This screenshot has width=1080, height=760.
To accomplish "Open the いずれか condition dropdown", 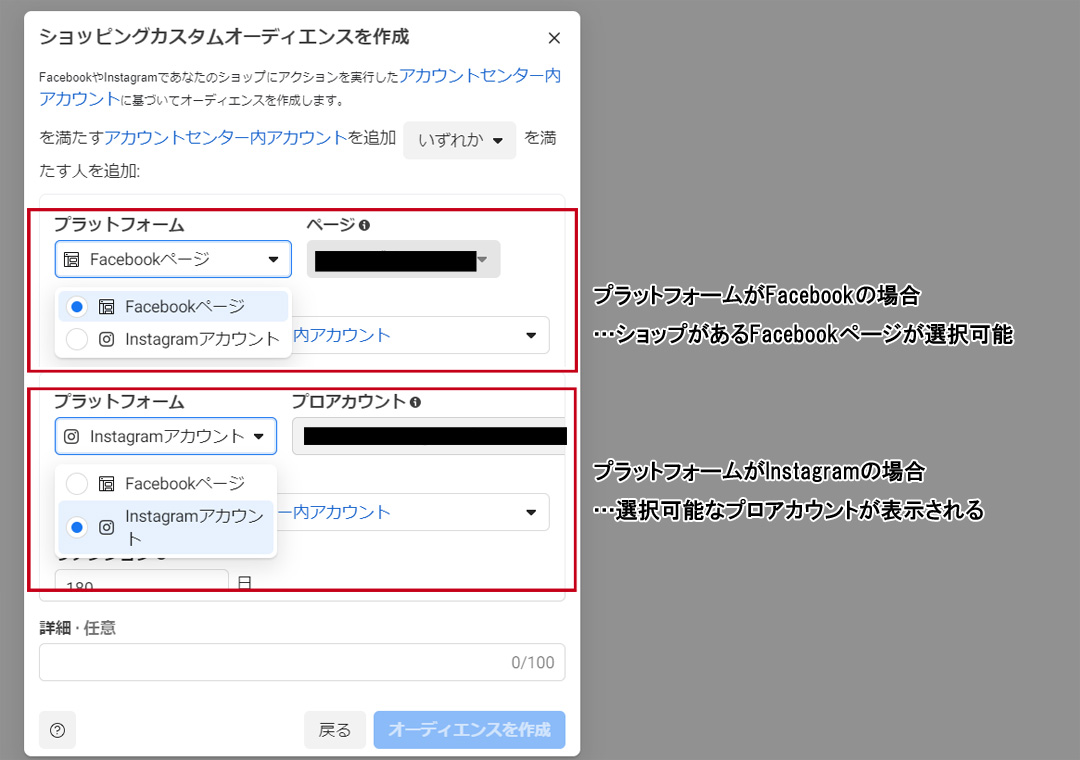I will pyautogui.click(x=459, y=140).
